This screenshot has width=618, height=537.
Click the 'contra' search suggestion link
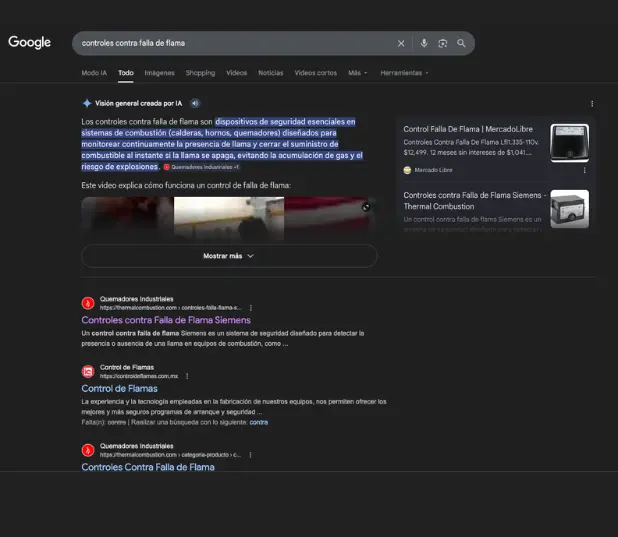259,422
